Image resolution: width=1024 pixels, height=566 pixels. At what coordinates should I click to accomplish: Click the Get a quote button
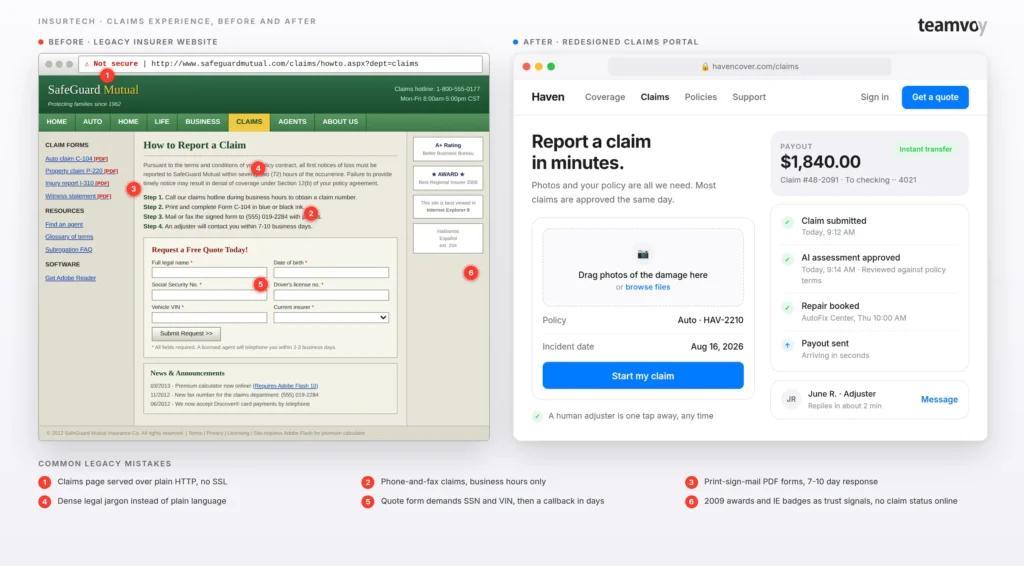pos(935,97)
